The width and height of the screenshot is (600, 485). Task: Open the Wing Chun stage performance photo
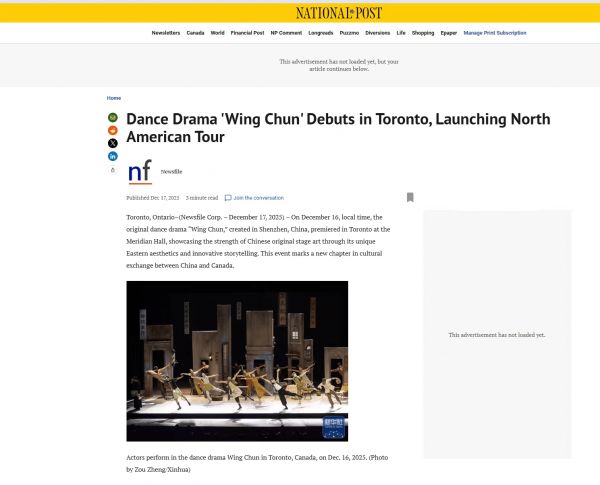(x=237, y=361)
